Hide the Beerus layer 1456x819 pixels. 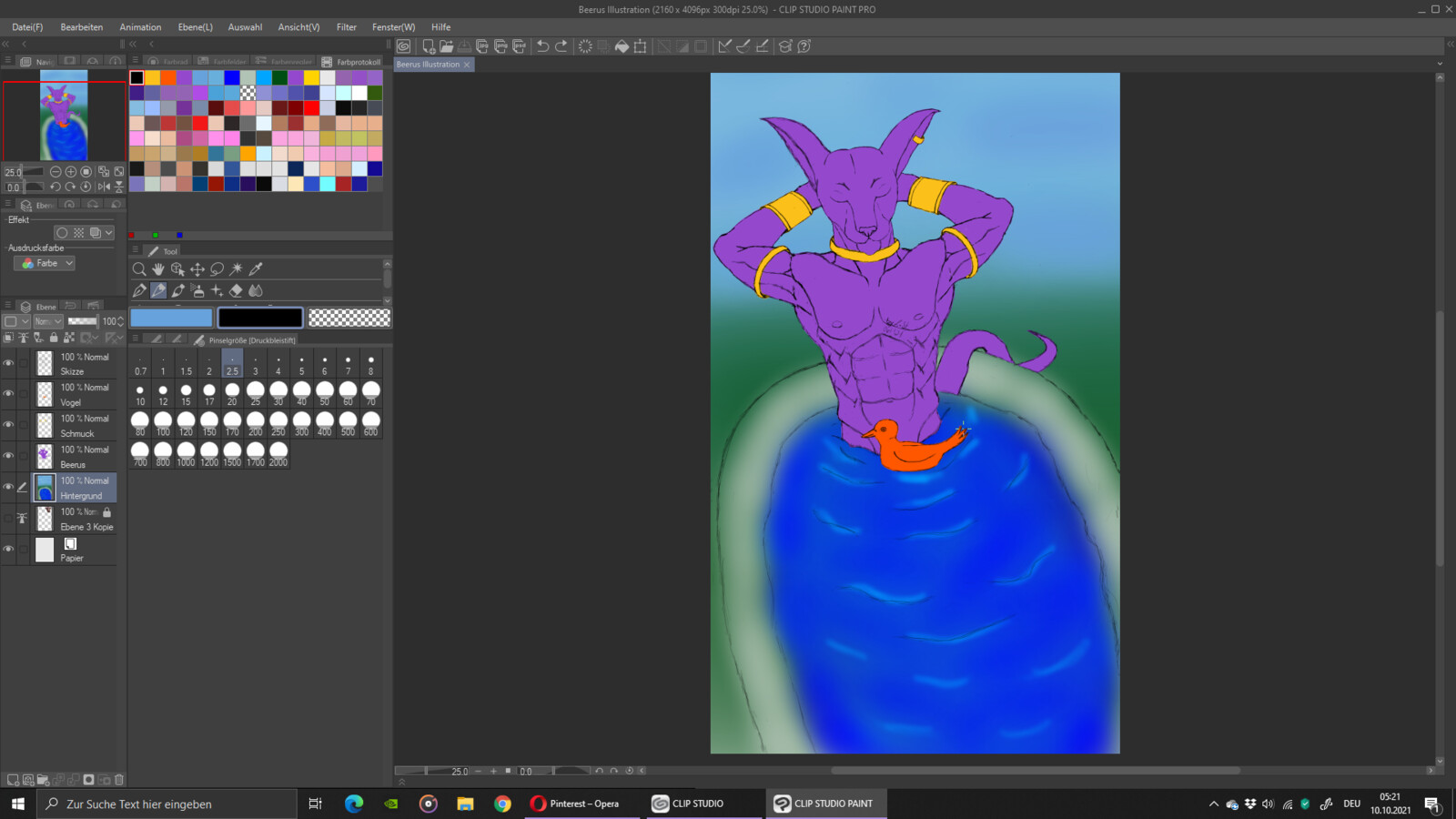(8, 456)
